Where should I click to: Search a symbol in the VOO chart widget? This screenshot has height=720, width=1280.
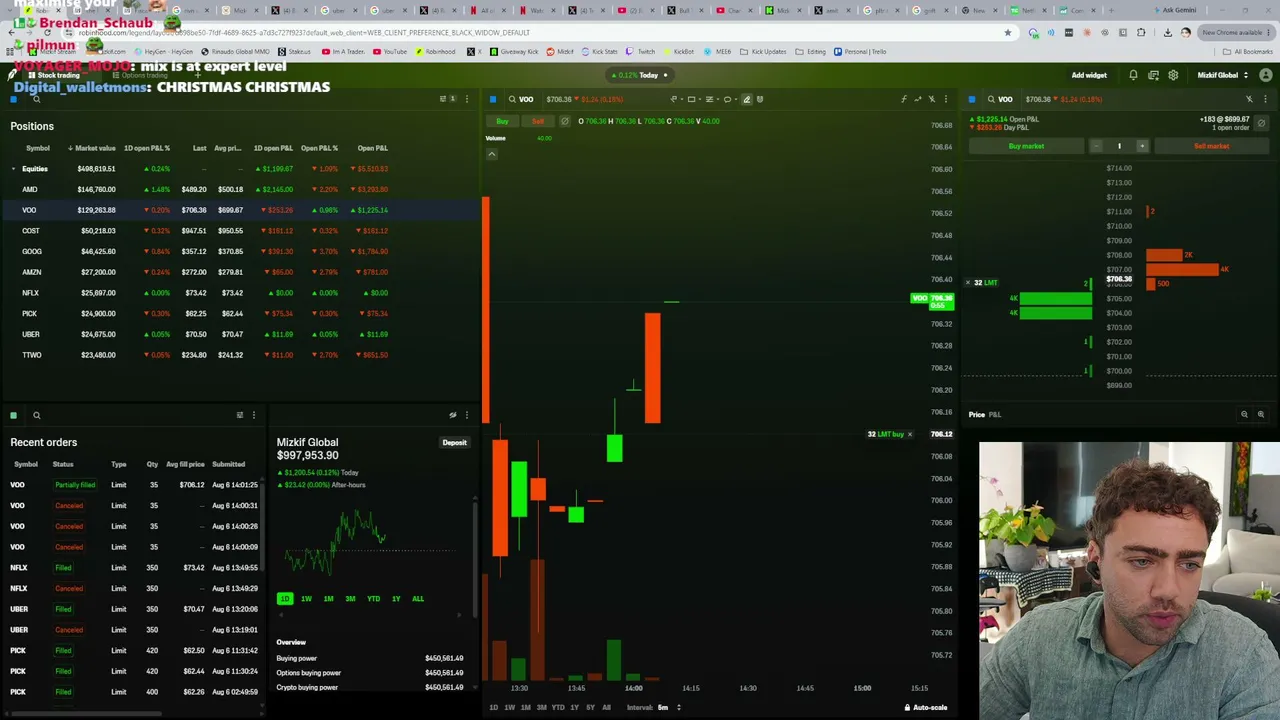click(512, 99)
